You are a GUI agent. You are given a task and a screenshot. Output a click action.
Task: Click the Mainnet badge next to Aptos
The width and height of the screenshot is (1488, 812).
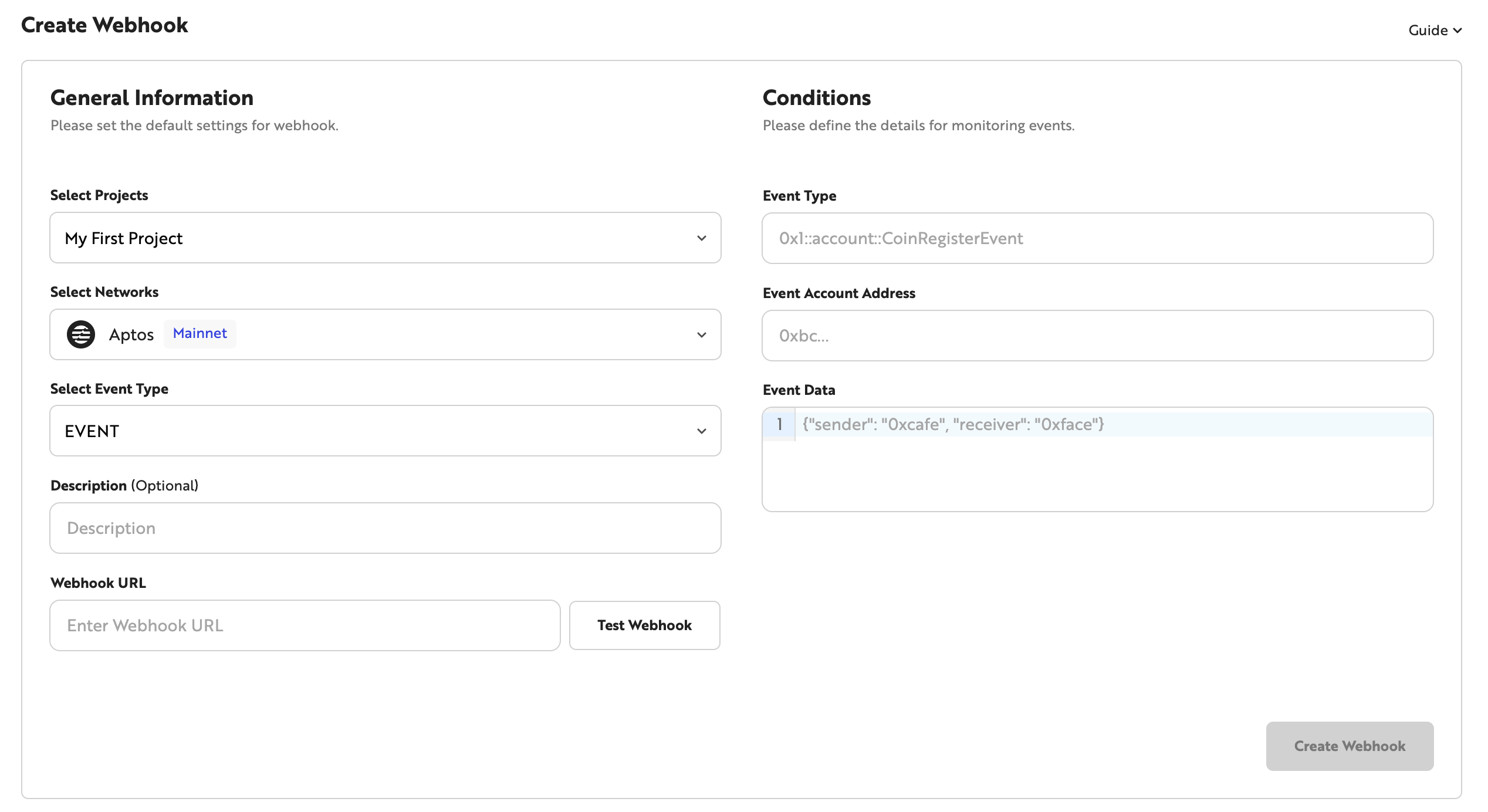click(x=199, y=333)
